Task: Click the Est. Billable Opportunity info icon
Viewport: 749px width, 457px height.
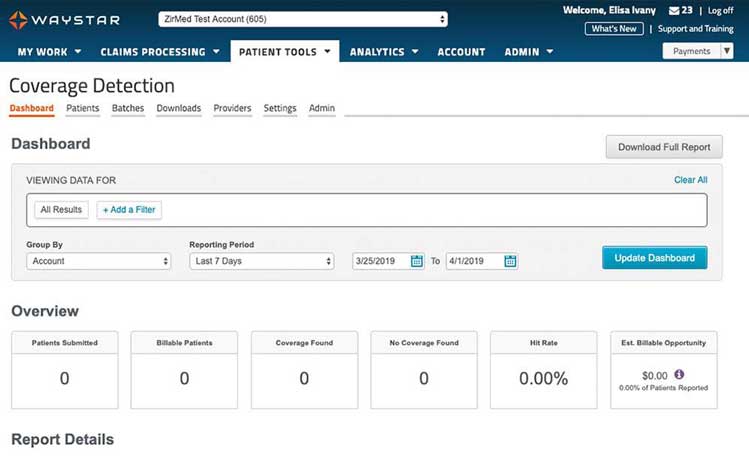Action: pyautogui.click(x=679, y=375)
